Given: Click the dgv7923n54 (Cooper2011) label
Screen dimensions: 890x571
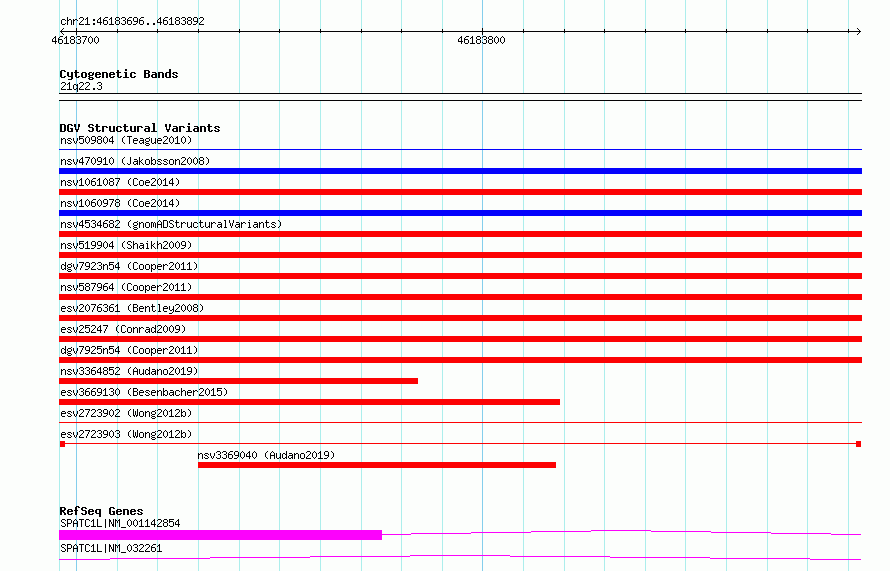Looking at the screenshot, I should [x=129, y=266].
